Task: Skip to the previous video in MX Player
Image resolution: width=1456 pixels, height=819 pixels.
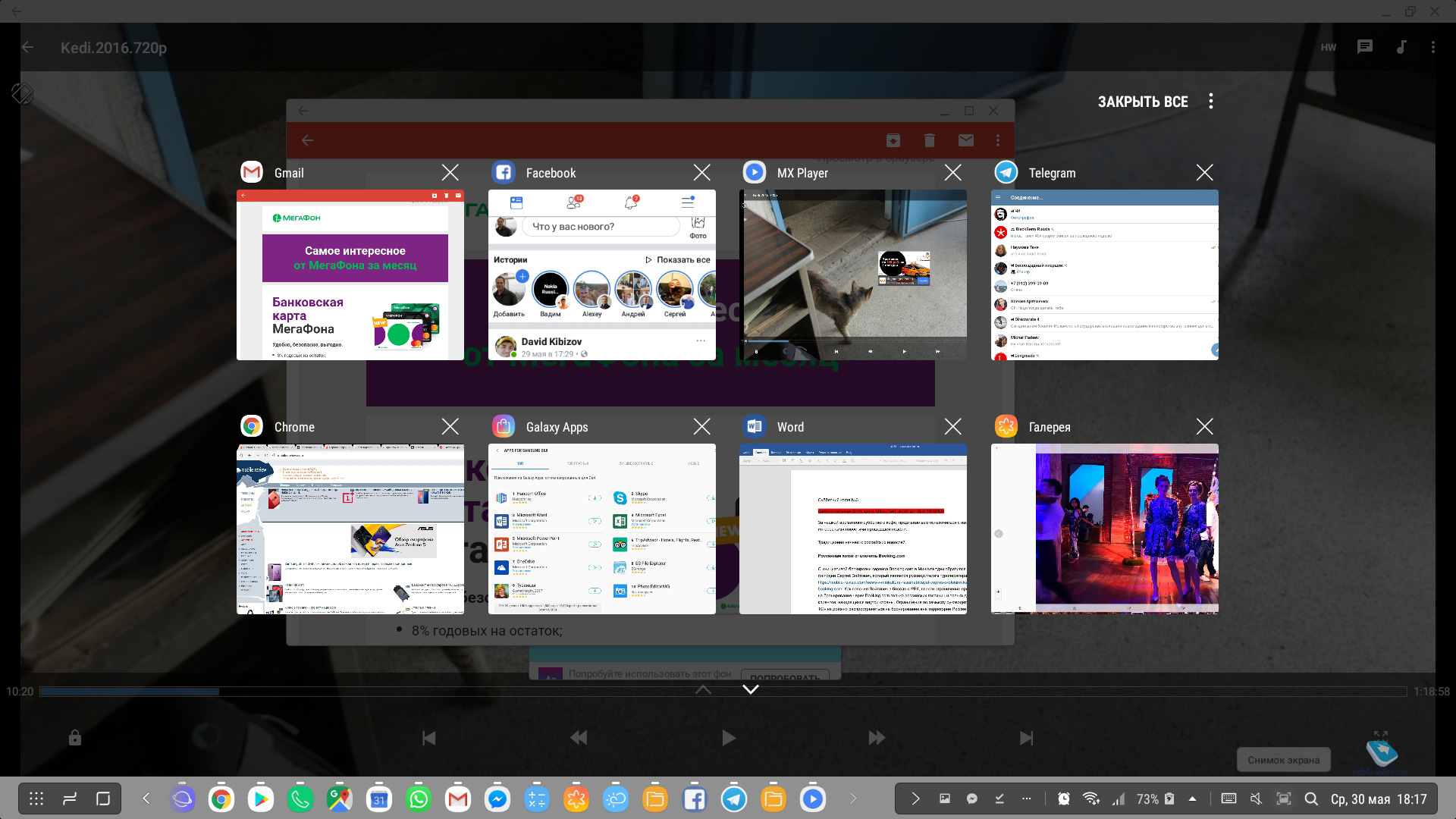Action: (x=428, y=738)
